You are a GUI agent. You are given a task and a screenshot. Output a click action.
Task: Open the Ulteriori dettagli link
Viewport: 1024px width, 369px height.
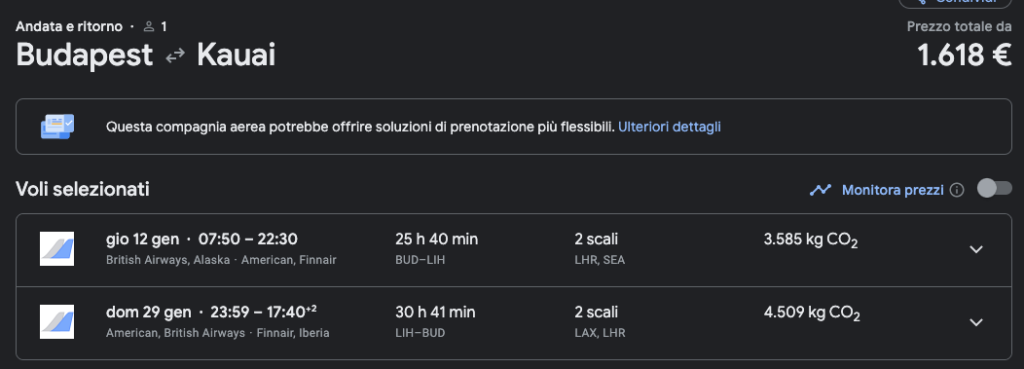point(669,127)
